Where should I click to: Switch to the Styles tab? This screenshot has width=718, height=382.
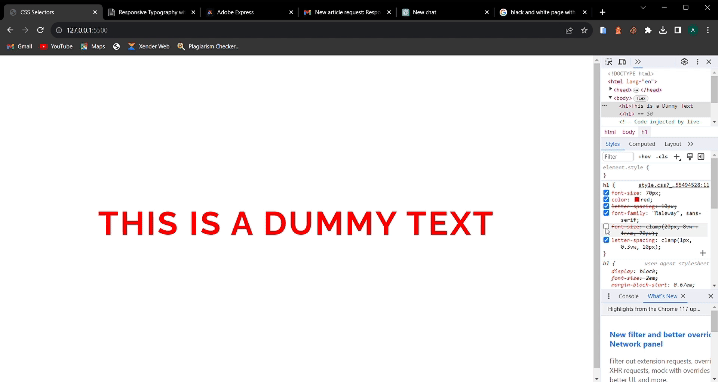[613, 144]
